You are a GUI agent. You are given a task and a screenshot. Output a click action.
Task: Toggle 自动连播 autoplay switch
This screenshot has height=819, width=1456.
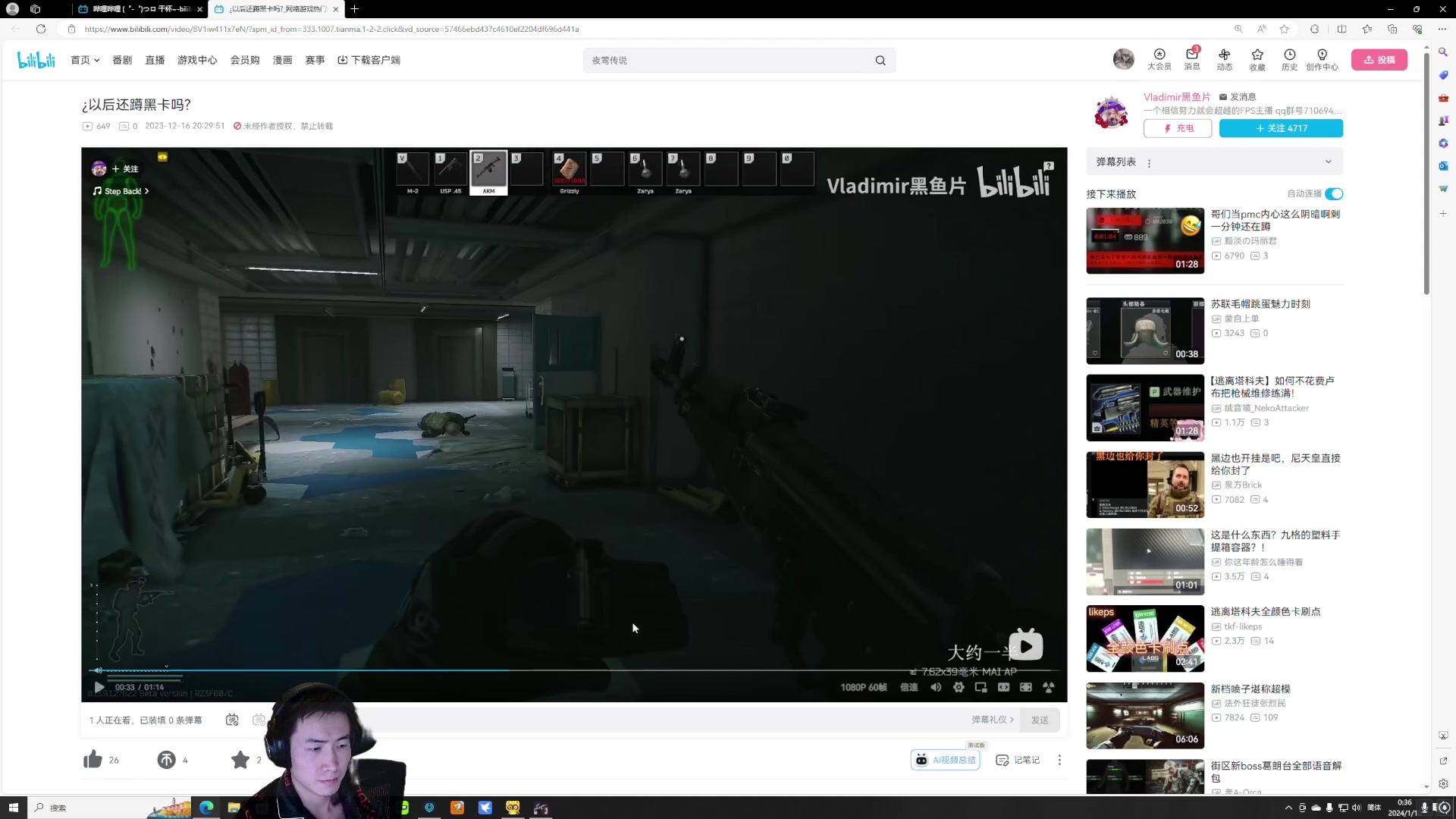click(x=1334, y=194)
